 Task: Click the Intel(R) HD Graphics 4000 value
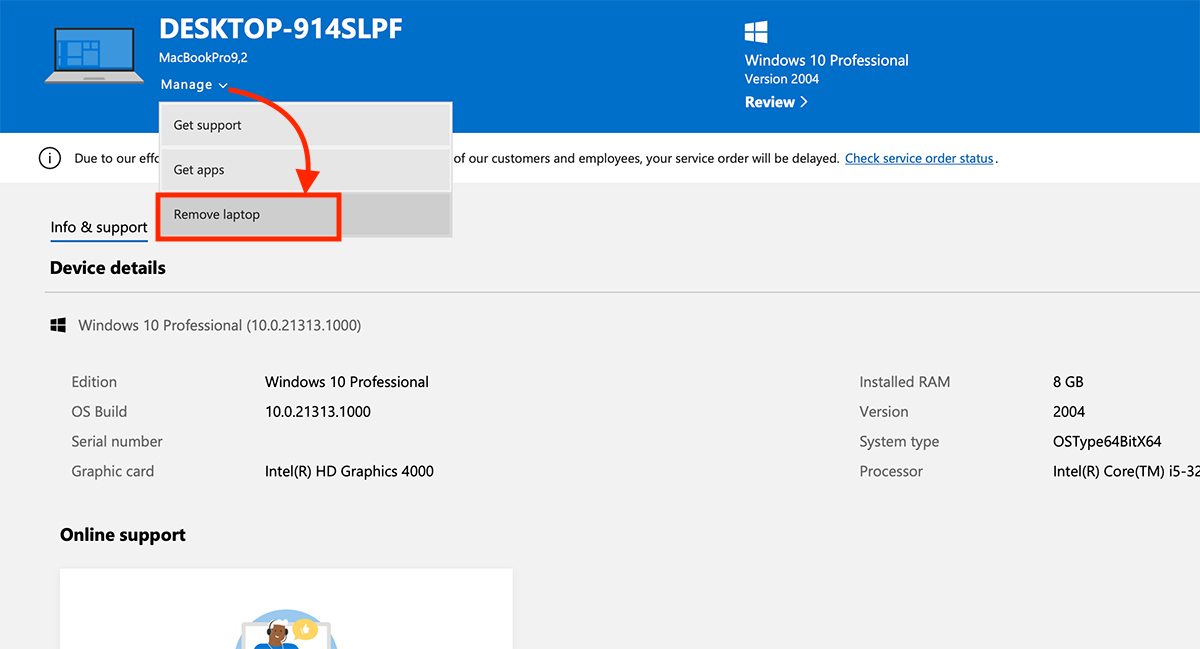[349, 472]
